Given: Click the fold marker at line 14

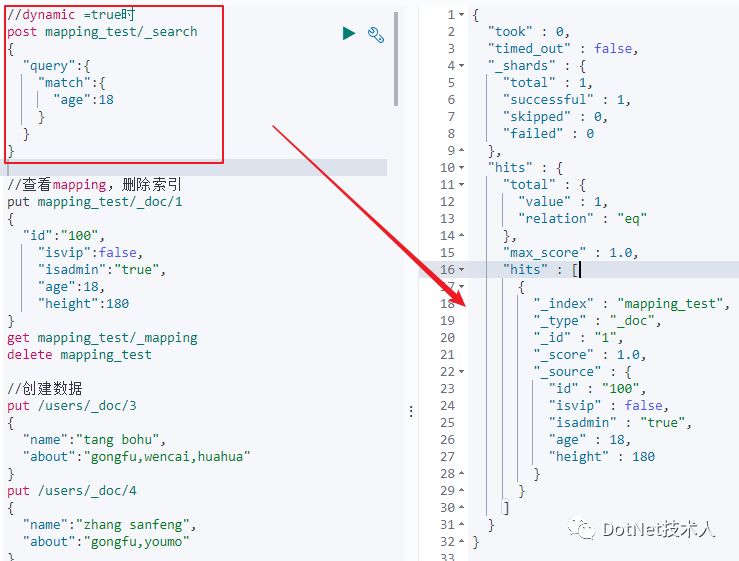Looking at the screenshot, I should click(461, 236).
